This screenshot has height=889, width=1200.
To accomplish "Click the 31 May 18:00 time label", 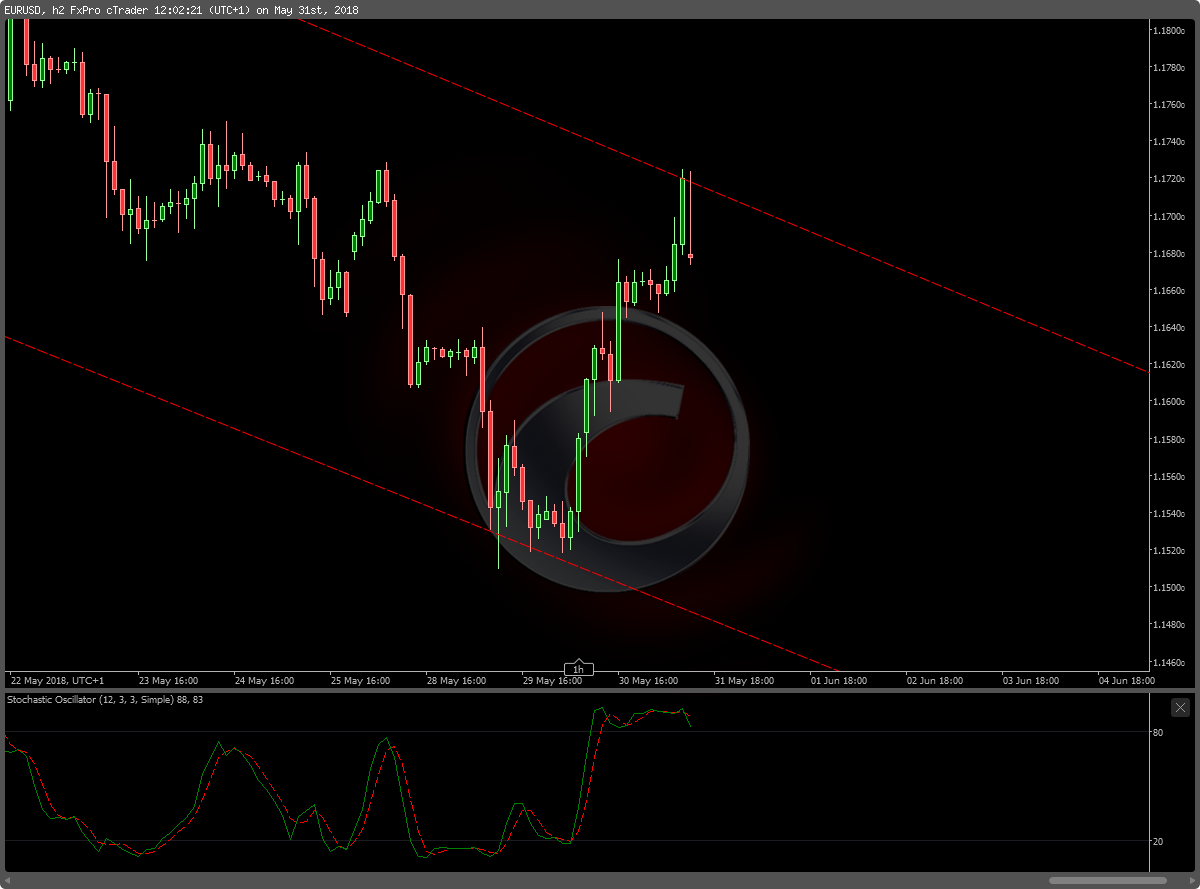I will tap(744, 680).
